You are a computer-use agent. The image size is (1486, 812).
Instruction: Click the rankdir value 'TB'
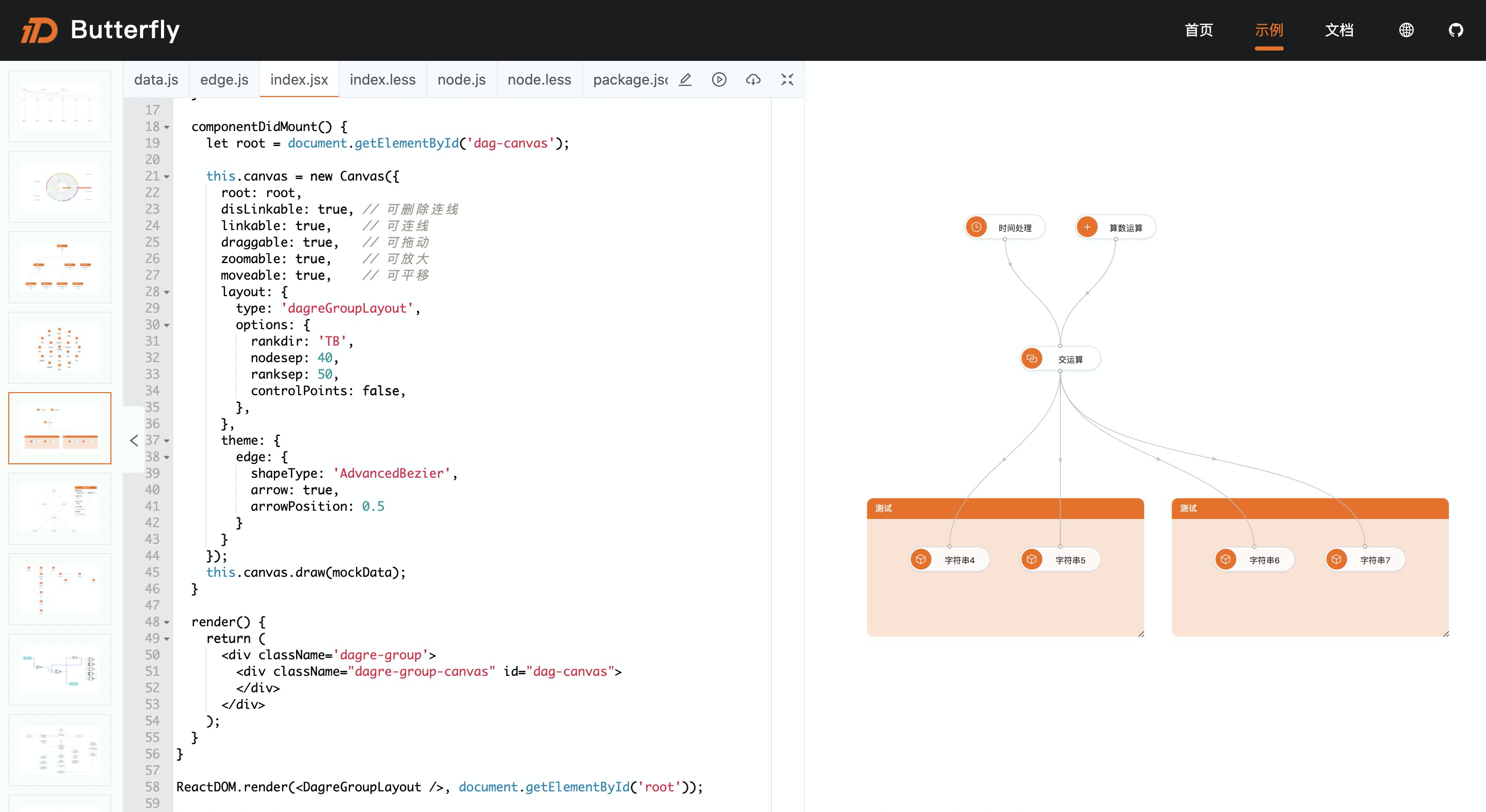332,342
